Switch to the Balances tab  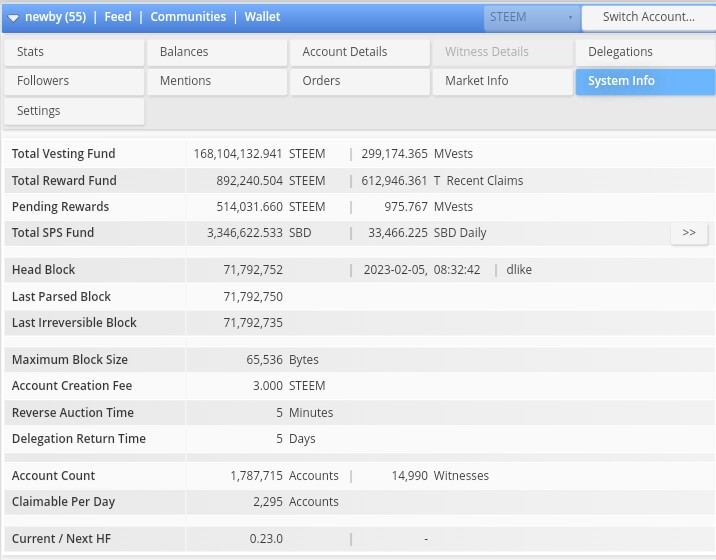(x=217, y=52)
